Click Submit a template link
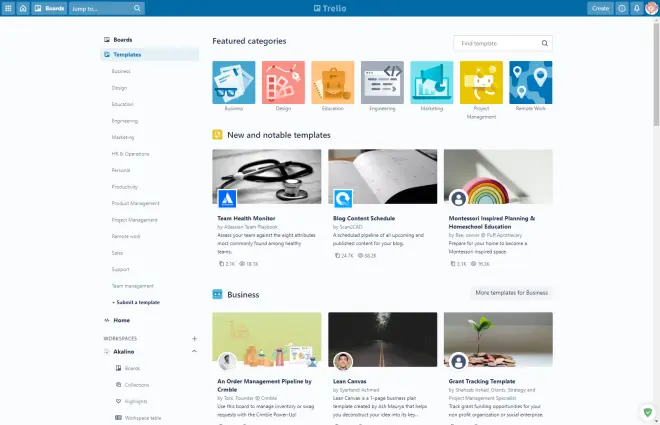 [x=136, y=302]
